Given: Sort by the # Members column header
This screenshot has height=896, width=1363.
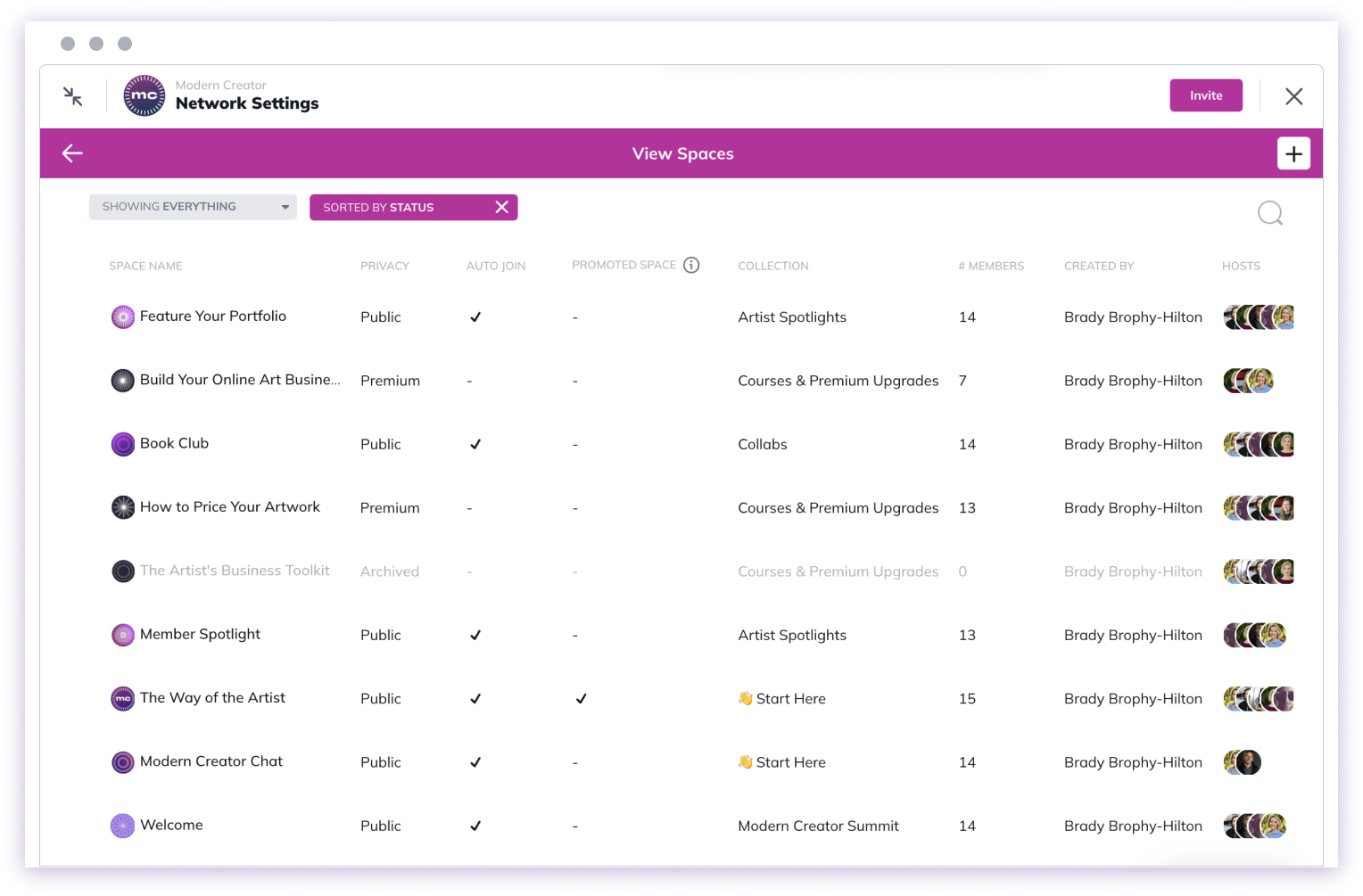Looking at the screenshot, I should [991, 266].
